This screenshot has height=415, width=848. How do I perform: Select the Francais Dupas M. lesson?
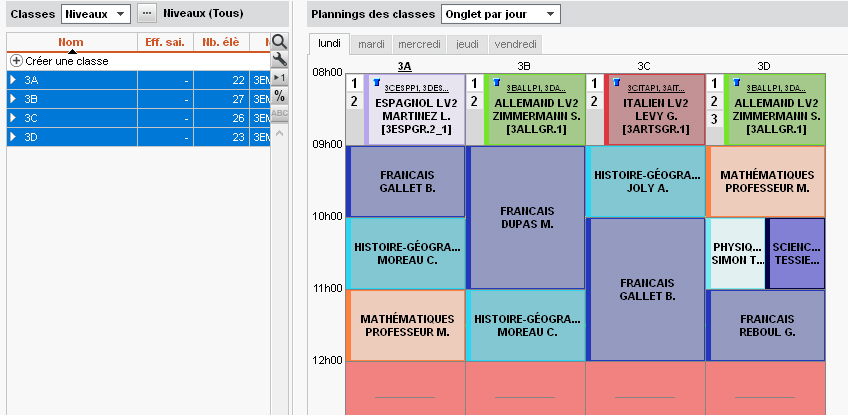coord(526,218)
